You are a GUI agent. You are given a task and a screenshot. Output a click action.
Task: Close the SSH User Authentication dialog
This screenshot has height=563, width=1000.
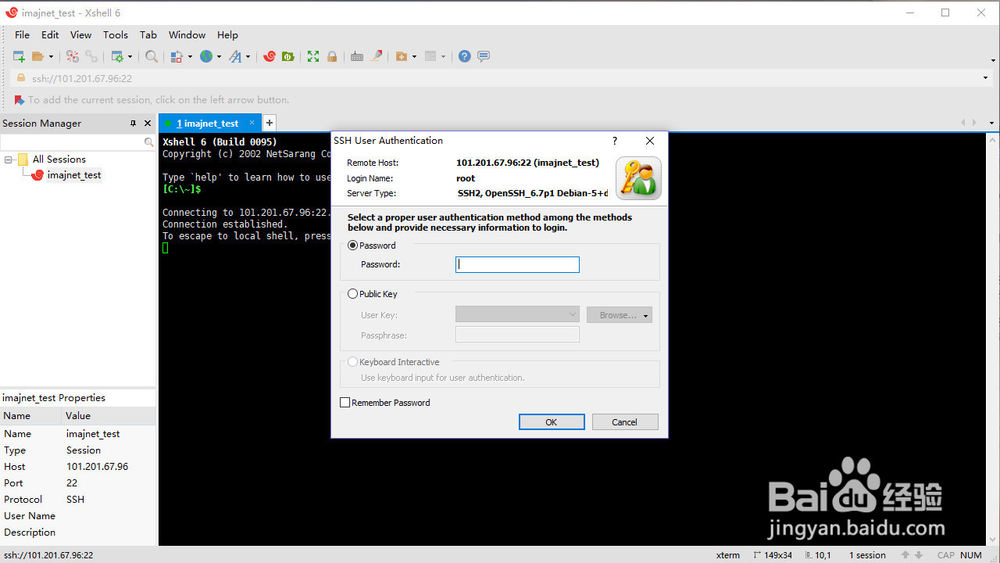point(650,141)
